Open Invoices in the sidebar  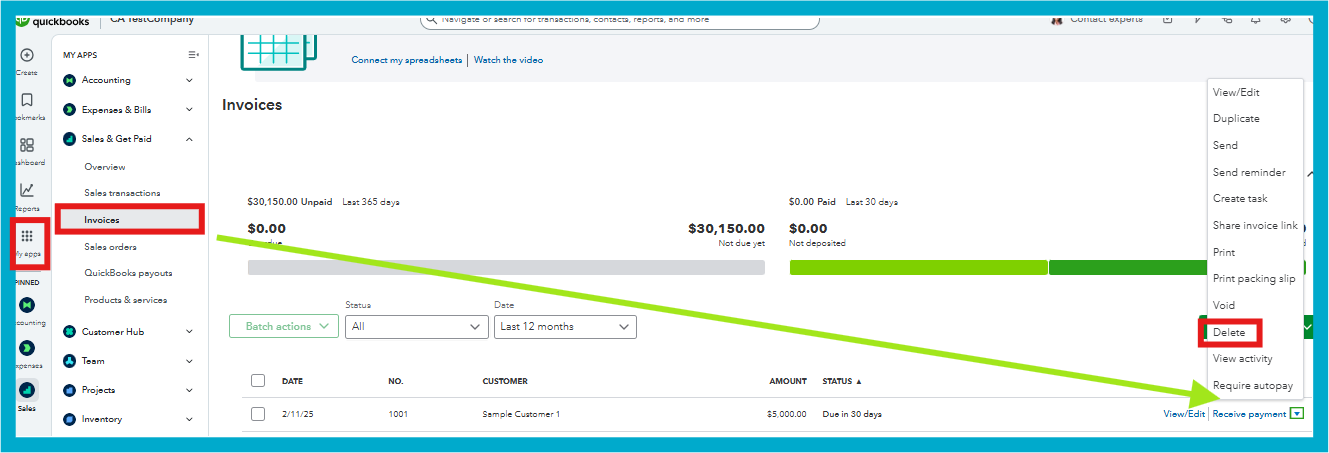[102, 220]
